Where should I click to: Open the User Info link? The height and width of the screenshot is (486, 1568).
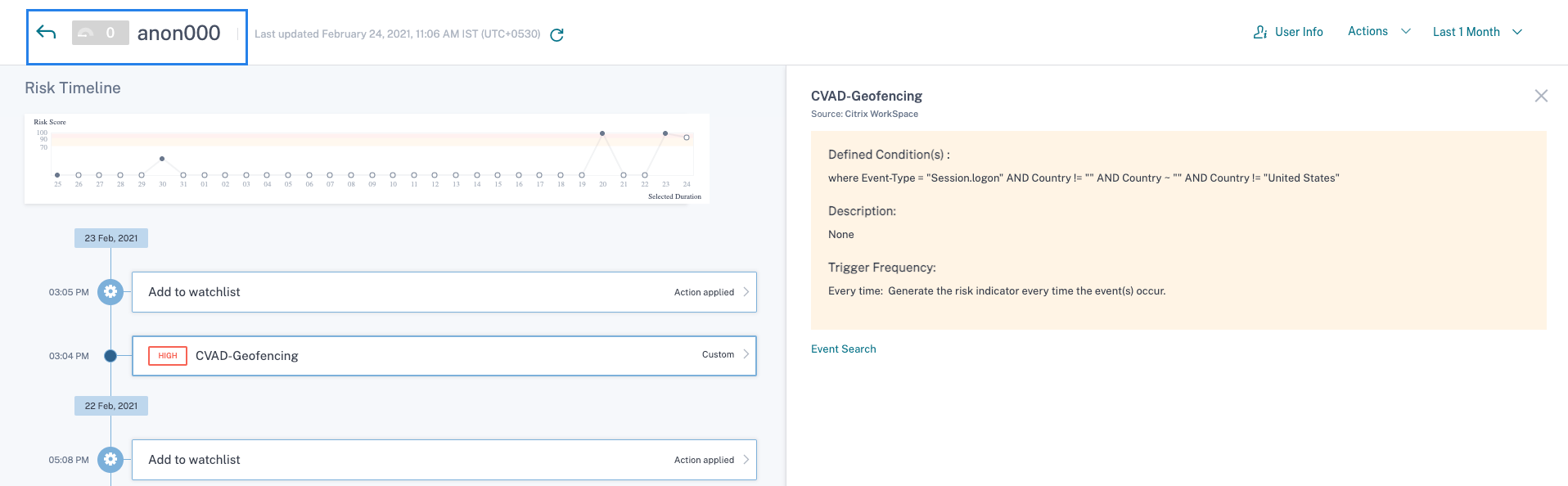pyautogui.click(x=1299, y=32)
